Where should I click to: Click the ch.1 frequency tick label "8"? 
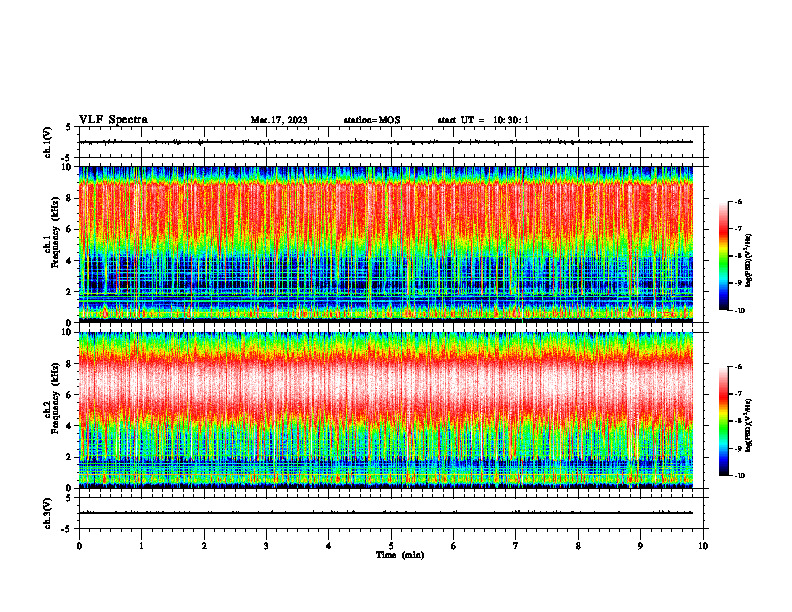[x=70, y=198]
